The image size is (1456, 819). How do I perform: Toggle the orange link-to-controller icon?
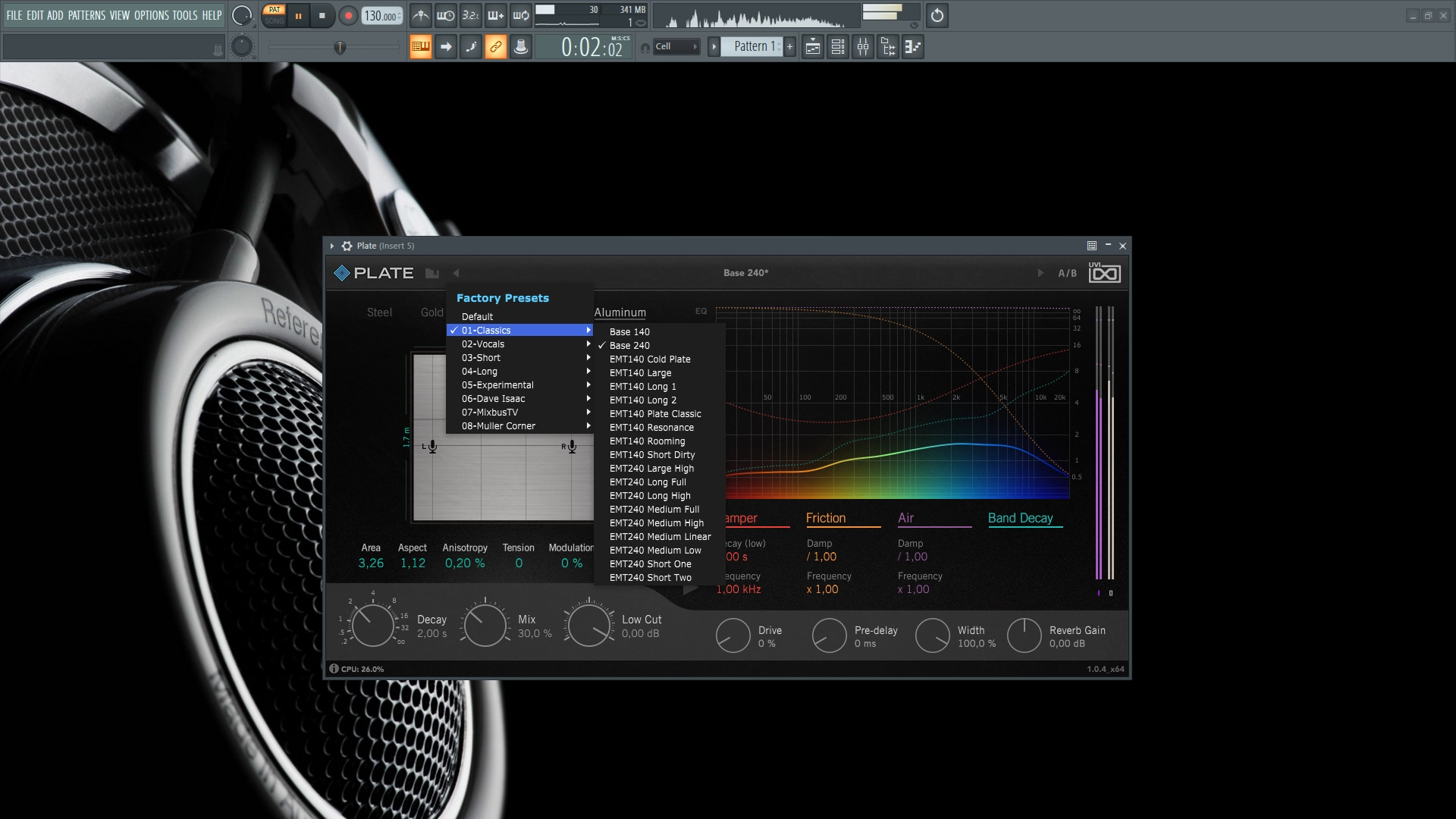tap(496, 47)
